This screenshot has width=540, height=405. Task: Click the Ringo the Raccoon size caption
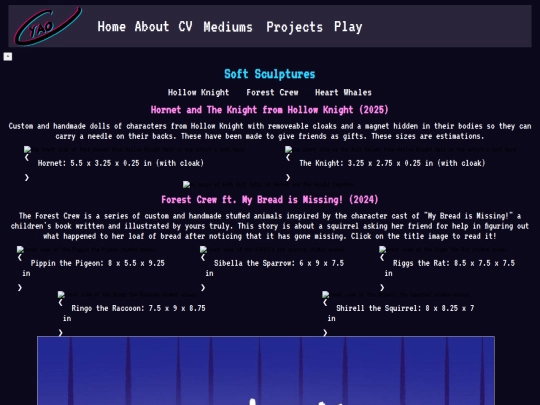[134, 313]
